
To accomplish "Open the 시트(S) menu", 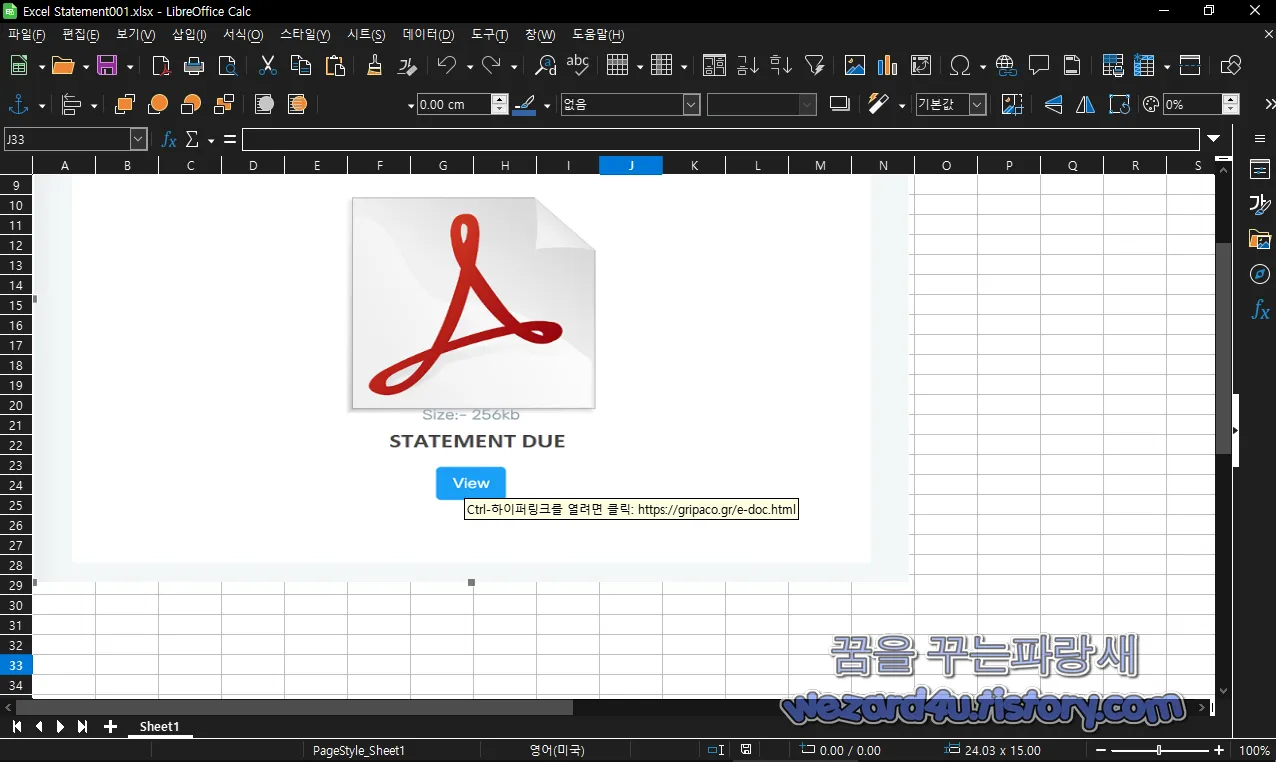I will (366, 35).
